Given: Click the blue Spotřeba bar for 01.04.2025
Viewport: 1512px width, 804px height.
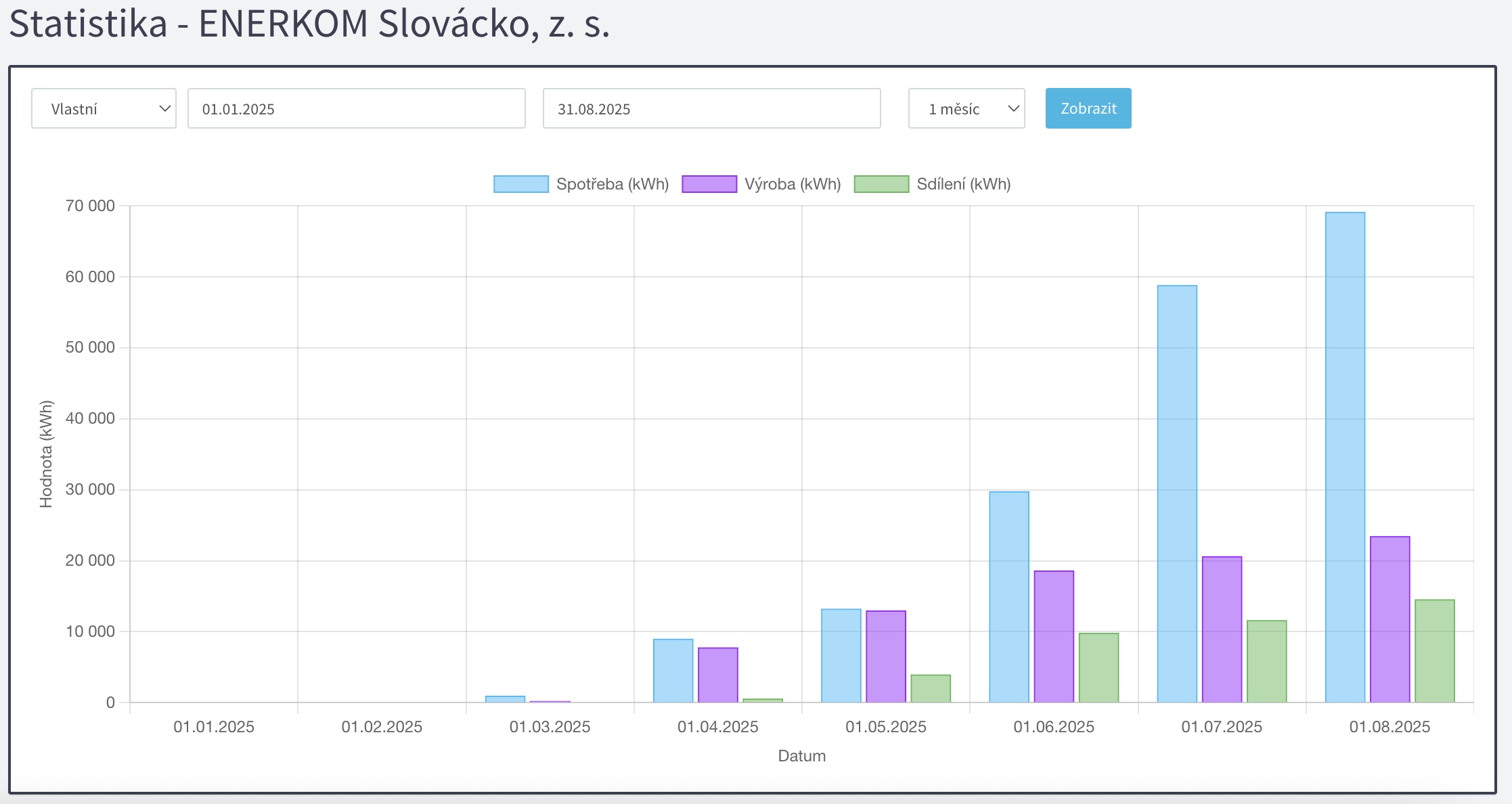Looking at the screenshot, I should (x=673, y=671).
